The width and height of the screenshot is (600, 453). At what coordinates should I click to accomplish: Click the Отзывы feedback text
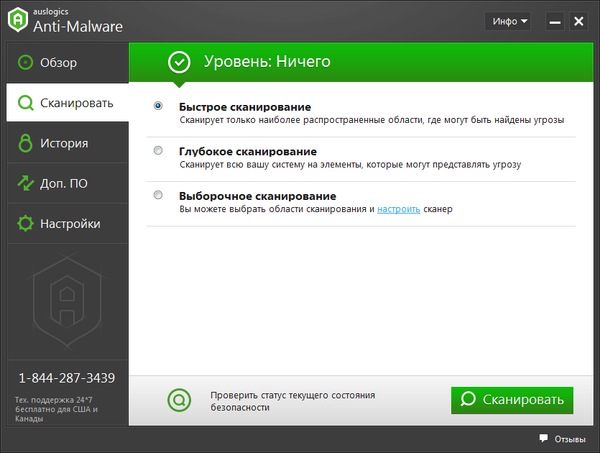coord(570,439)
